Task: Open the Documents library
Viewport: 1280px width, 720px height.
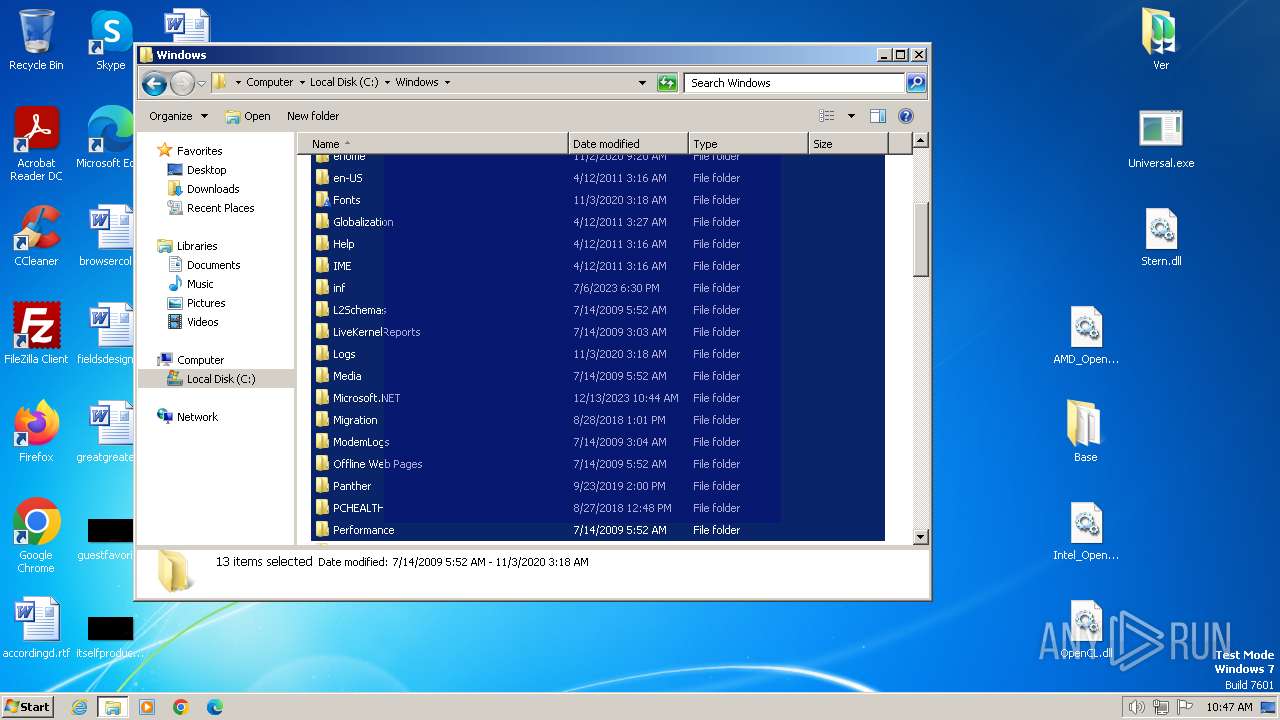Action: [x=213, y=265]
